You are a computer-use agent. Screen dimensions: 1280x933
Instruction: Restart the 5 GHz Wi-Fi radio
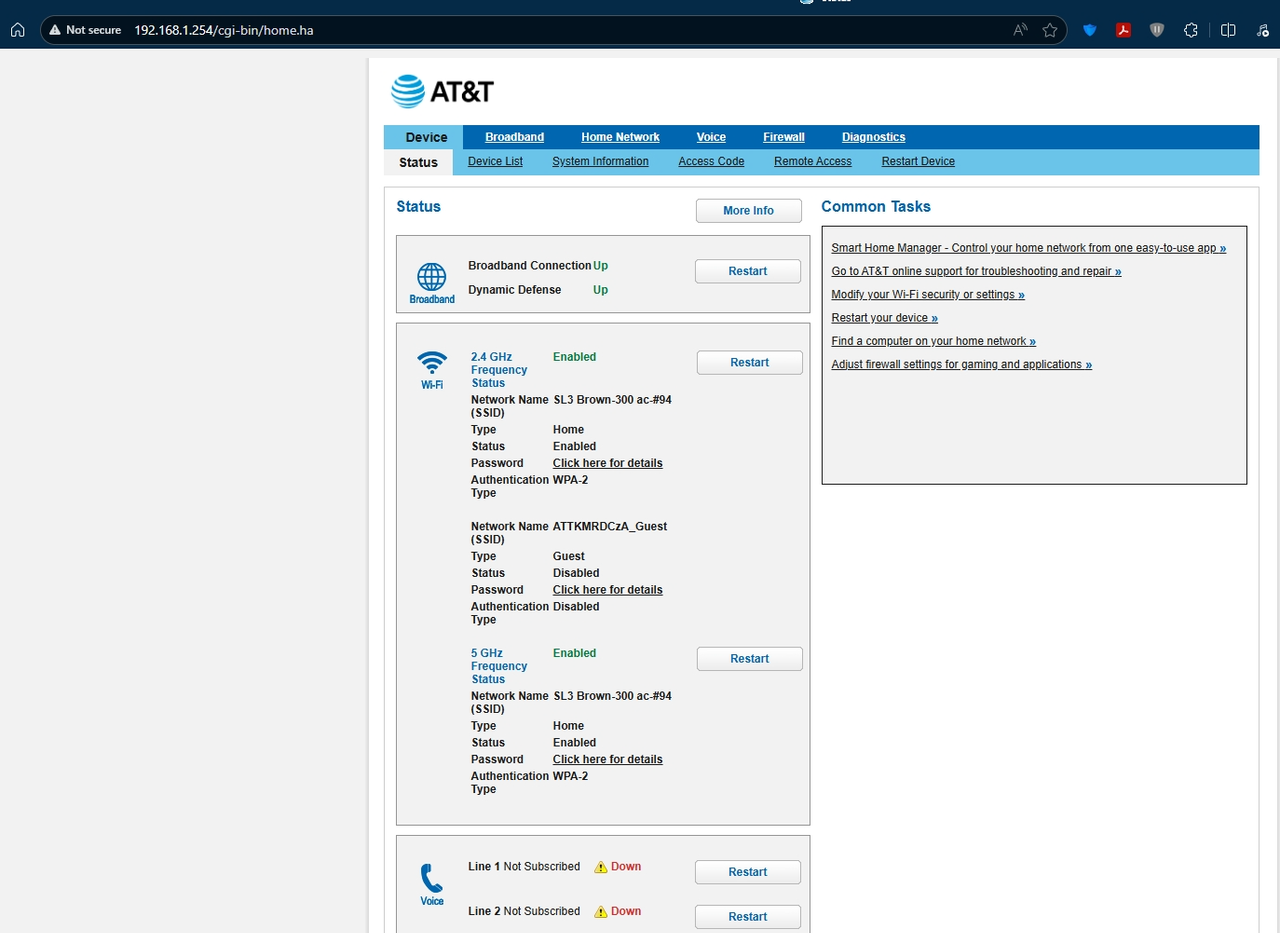pos(749,658)
